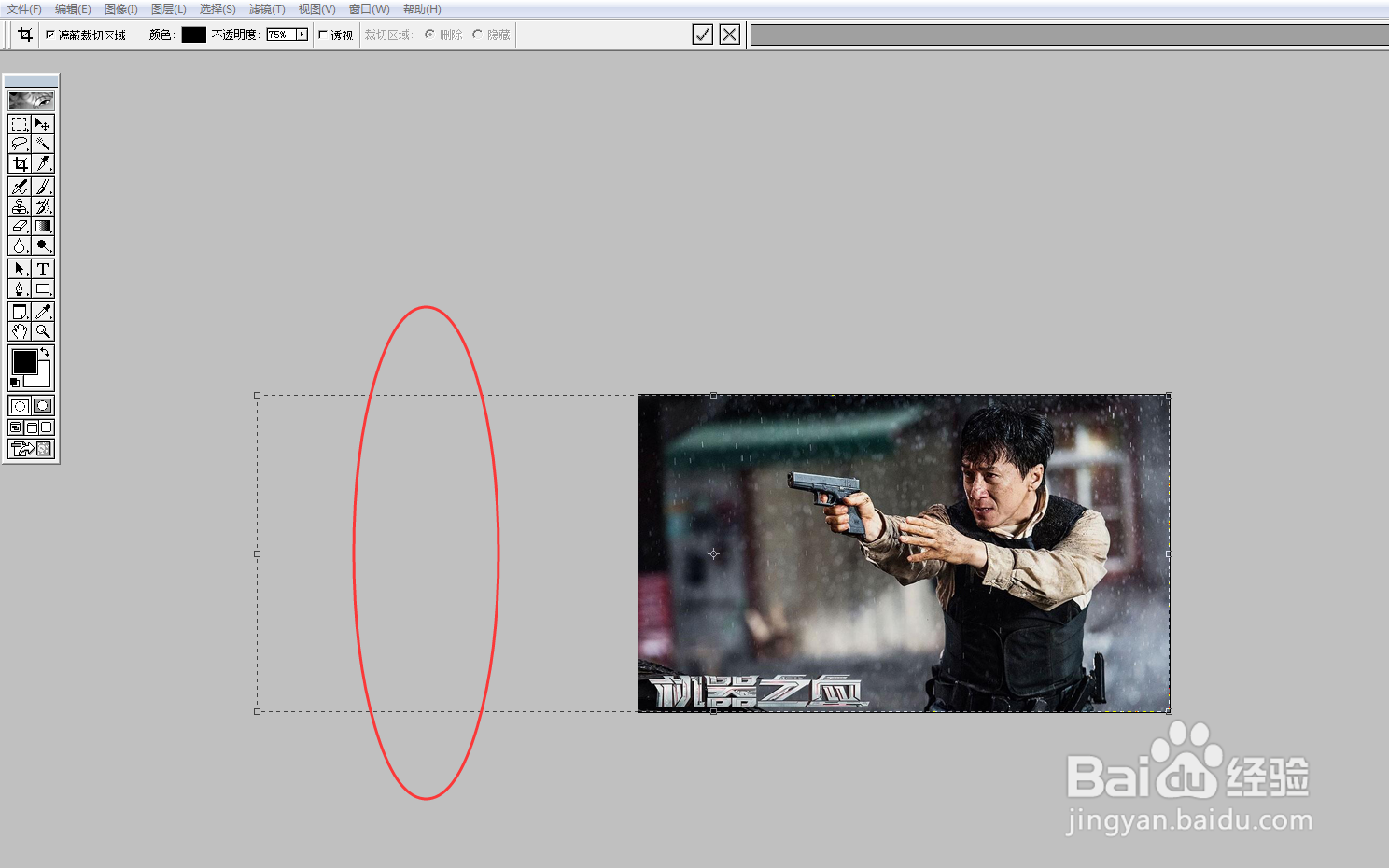Select the Airbrush tool

(20, 187)
